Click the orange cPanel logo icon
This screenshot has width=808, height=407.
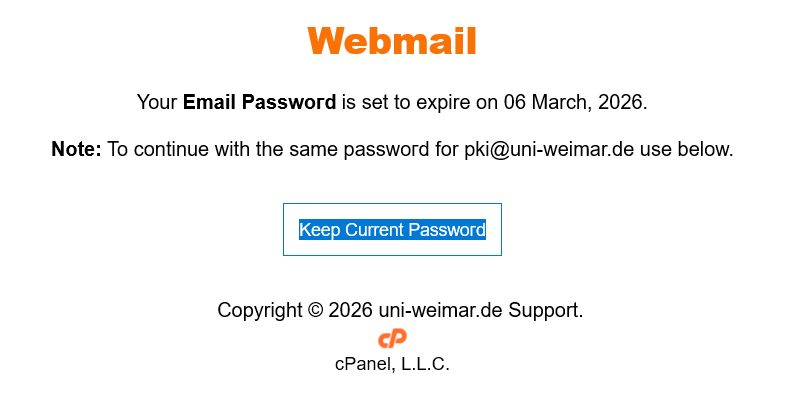point(392,339)
